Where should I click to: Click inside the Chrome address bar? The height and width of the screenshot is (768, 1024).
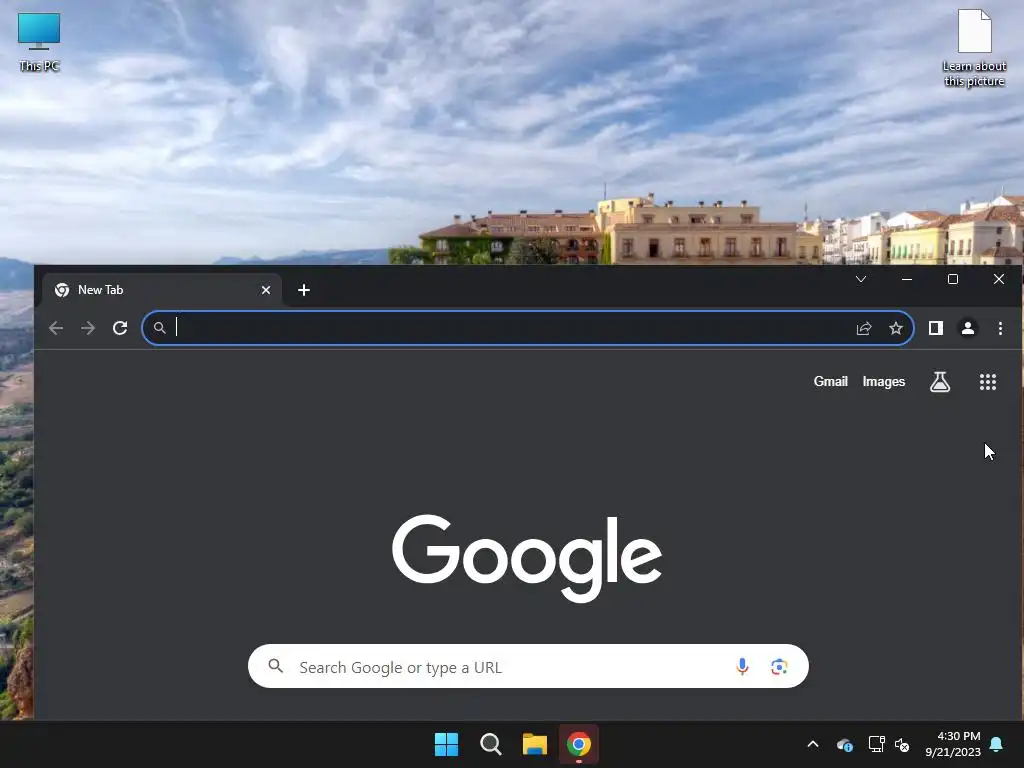click(528, 328)
